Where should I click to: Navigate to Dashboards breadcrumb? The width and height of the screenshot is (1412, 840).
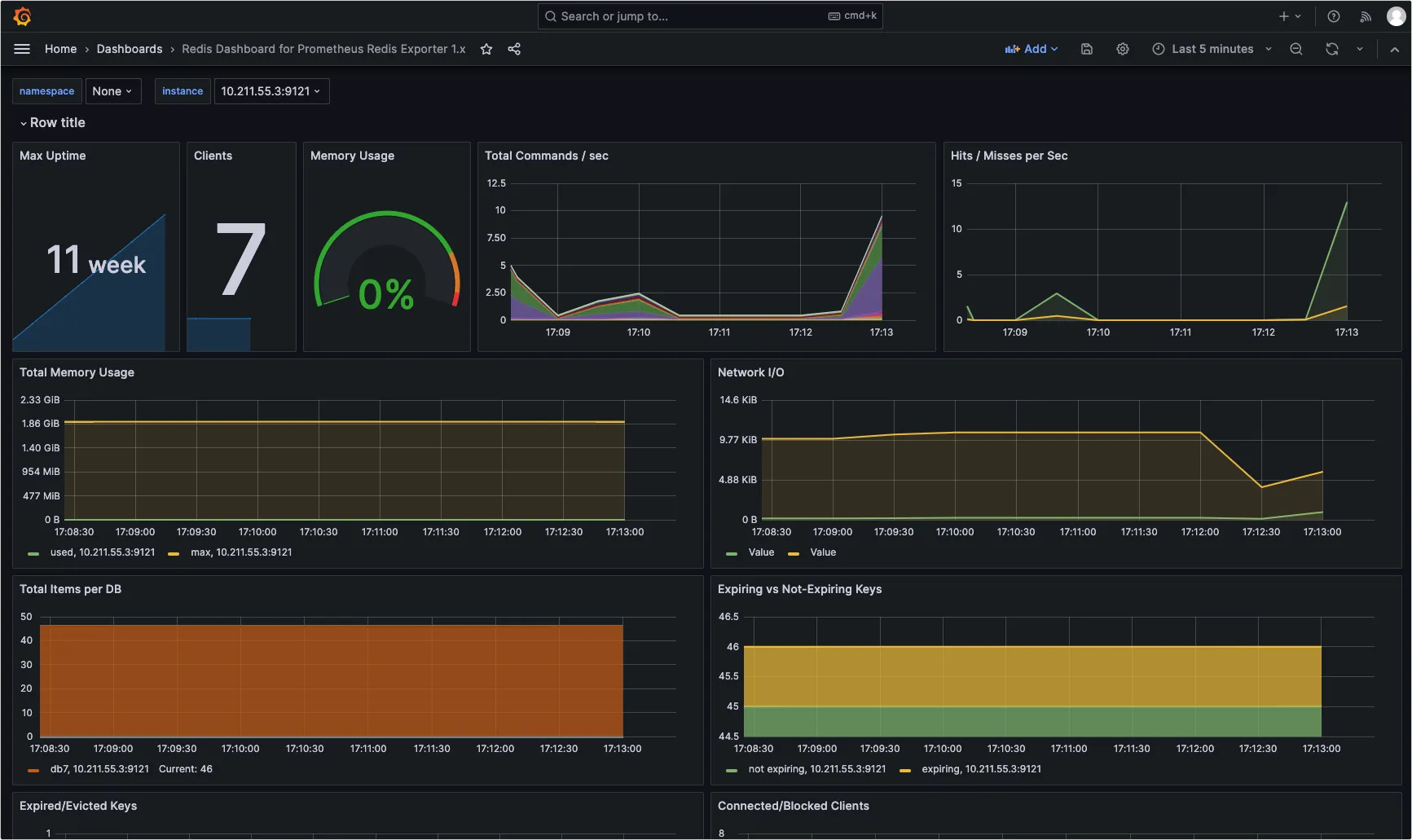point(130,49)
